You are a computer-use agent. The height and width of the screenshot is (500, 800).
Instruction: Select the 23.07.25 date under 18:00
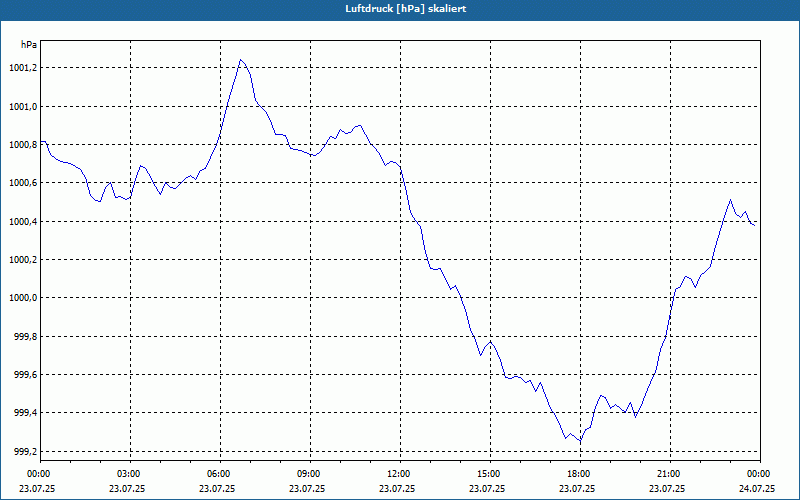point(578,488)
